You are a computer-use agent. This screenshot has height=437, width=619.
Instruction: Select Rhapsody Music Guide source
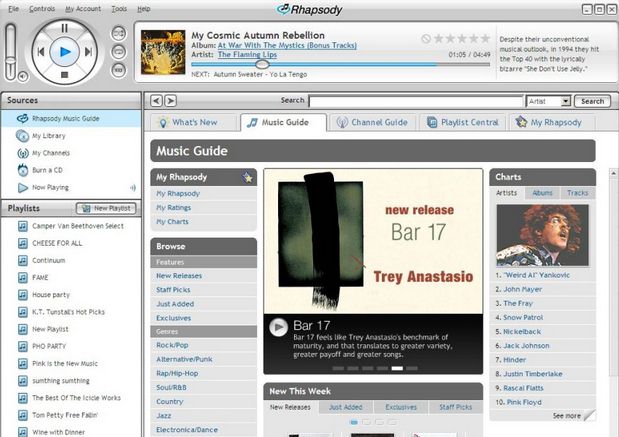pyautogui.click(x=71, y=118)
